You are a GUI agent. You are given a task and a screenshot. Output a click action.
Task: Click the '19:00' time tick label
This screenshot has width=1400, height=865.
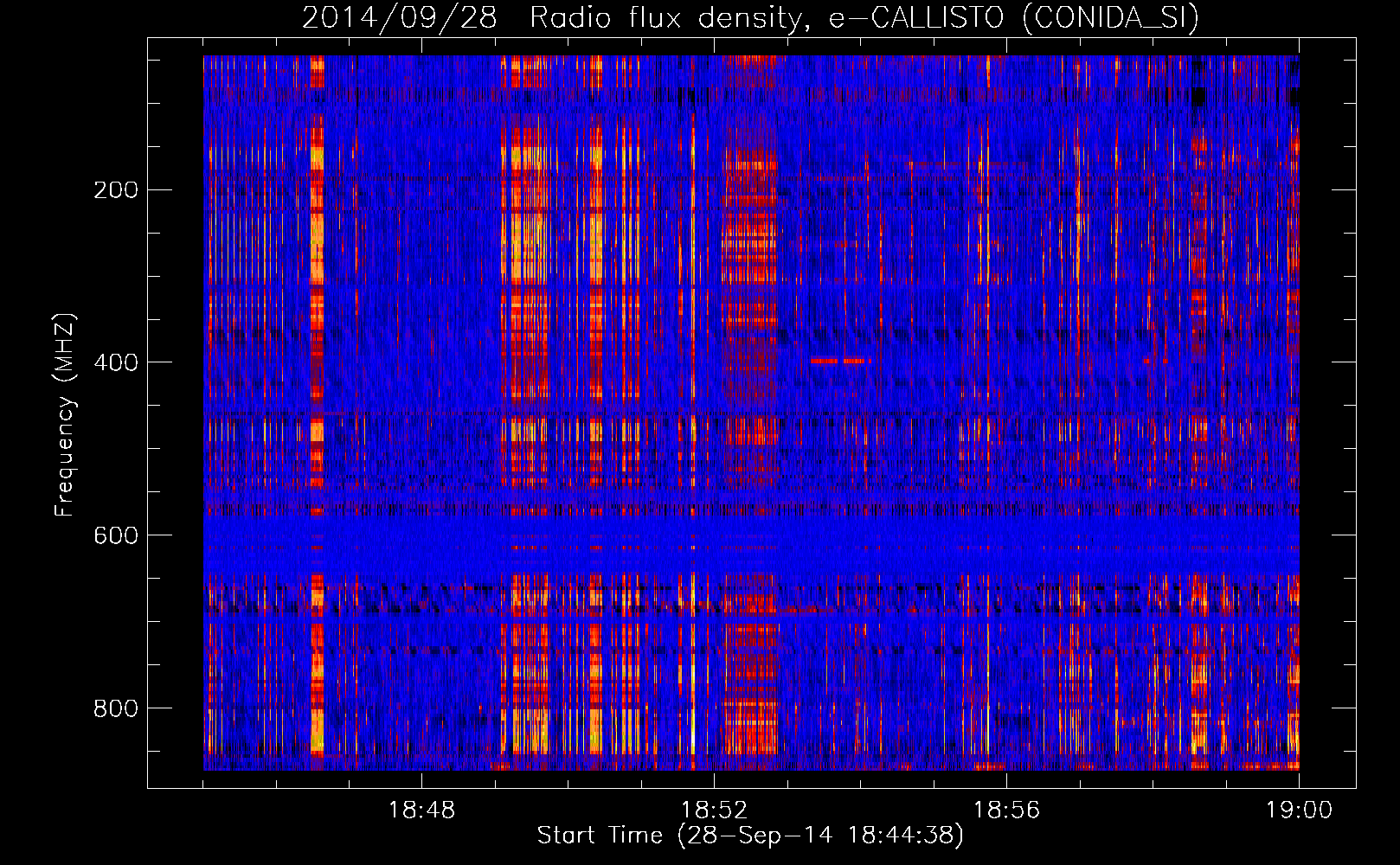pyautogui.click(x=1299, y=811)
